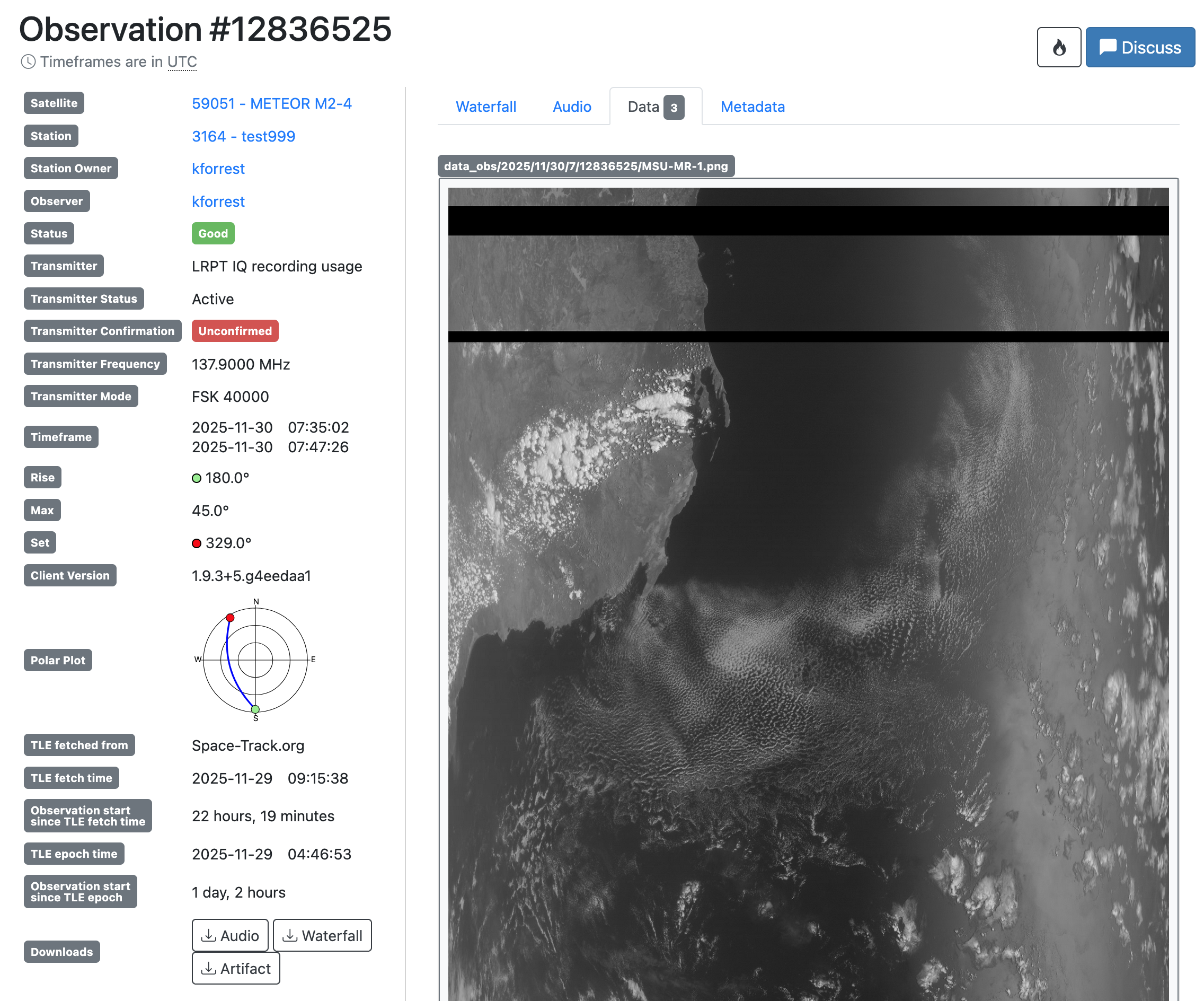This screenshot has height=1001, width=1204.
Task: Click the MSU-MR-1.png satellite image
Action: point(808,591)
